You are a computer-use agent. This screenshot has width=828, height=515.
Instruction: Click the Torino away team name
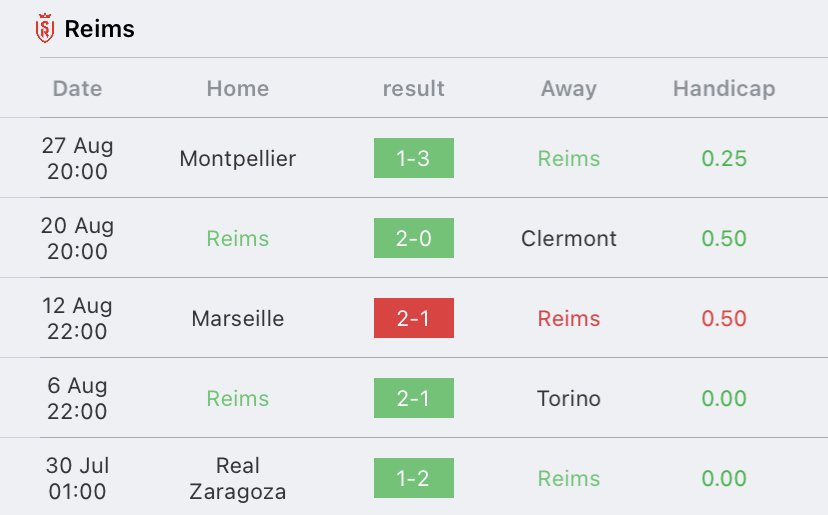point(569,398)
